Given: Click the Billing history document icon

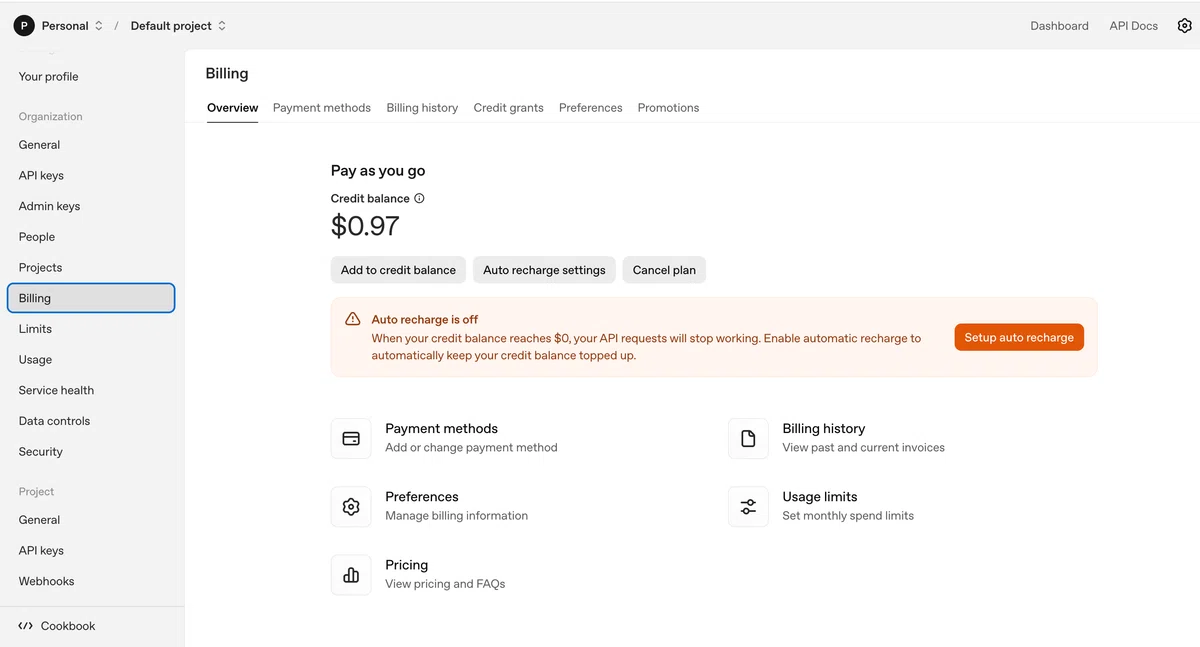Looking at the screenshot, I should point(748,438).
